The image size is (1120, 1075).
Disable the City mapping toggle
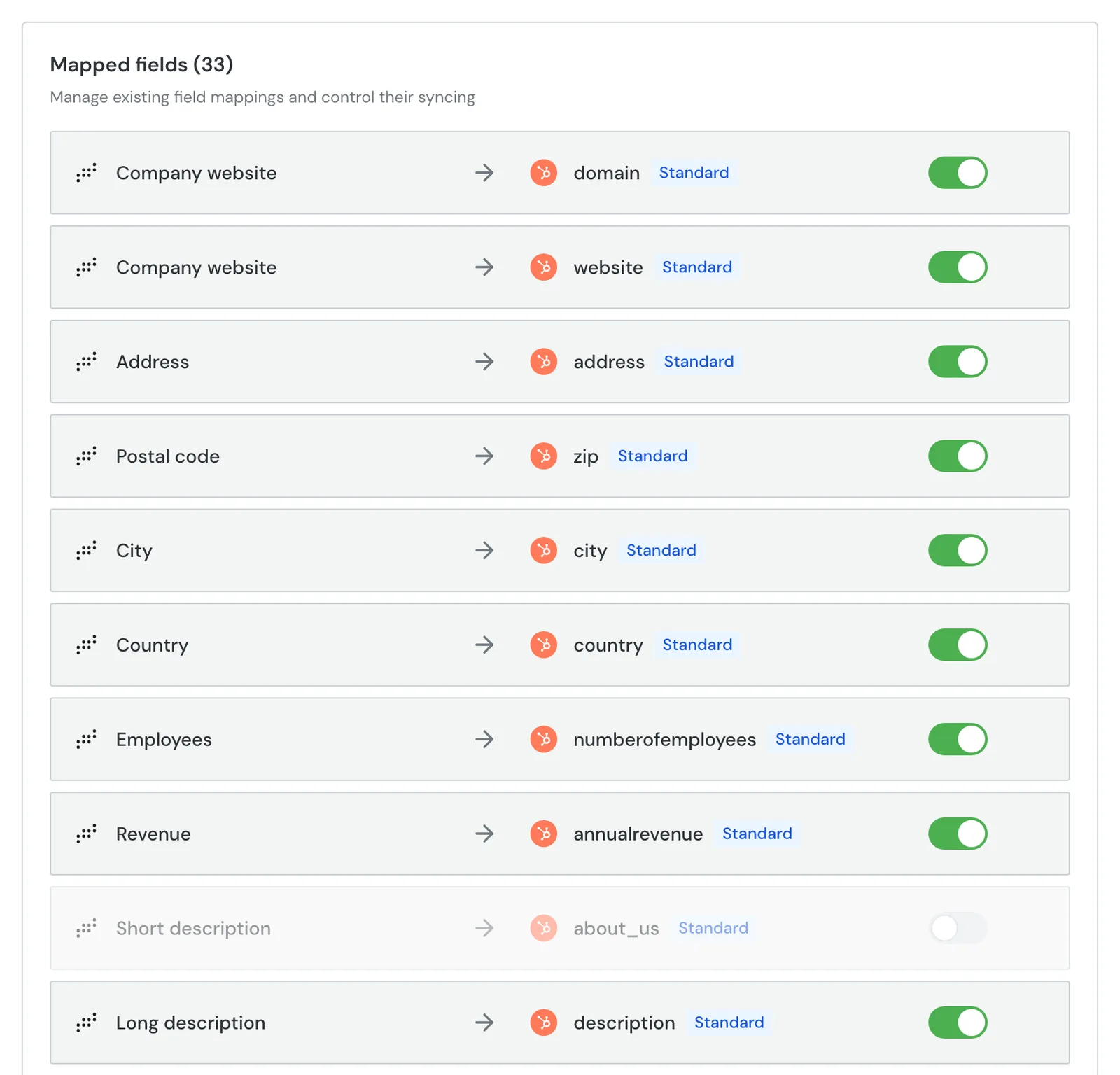[958, 551]
